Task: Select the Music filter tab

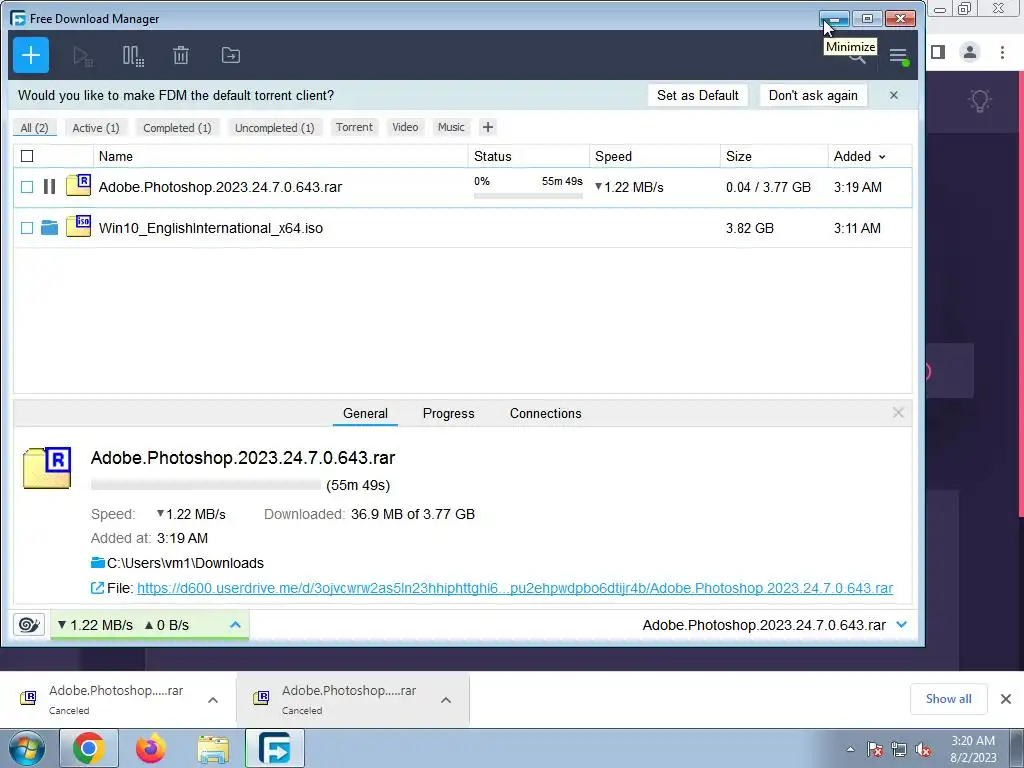Action: 451,127
